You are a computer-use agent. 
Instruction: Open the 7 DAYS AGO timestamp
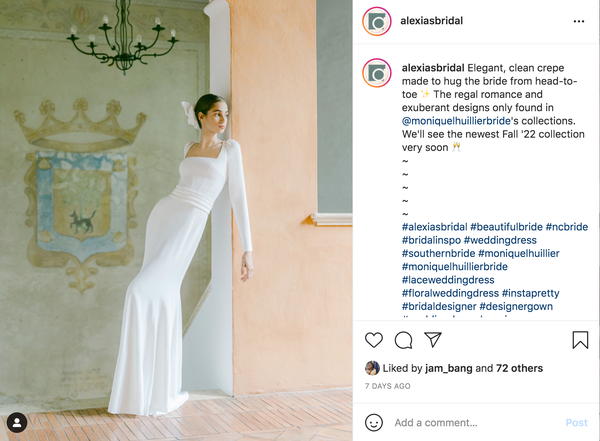click(x=388, y=386)
